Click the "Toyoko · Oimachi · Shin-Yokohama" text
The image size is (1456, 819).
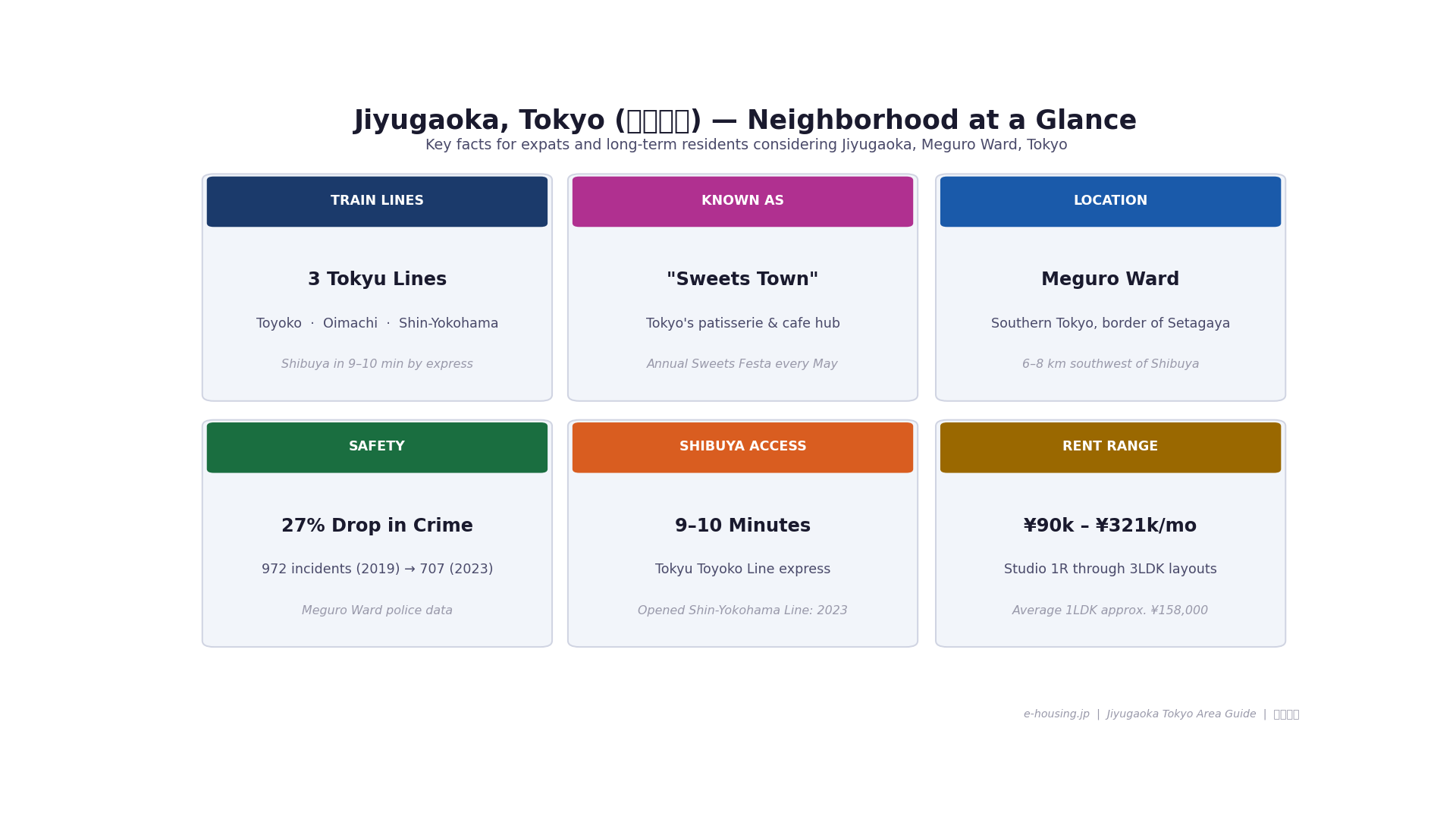pyautogui.click(x=377, y=324)
